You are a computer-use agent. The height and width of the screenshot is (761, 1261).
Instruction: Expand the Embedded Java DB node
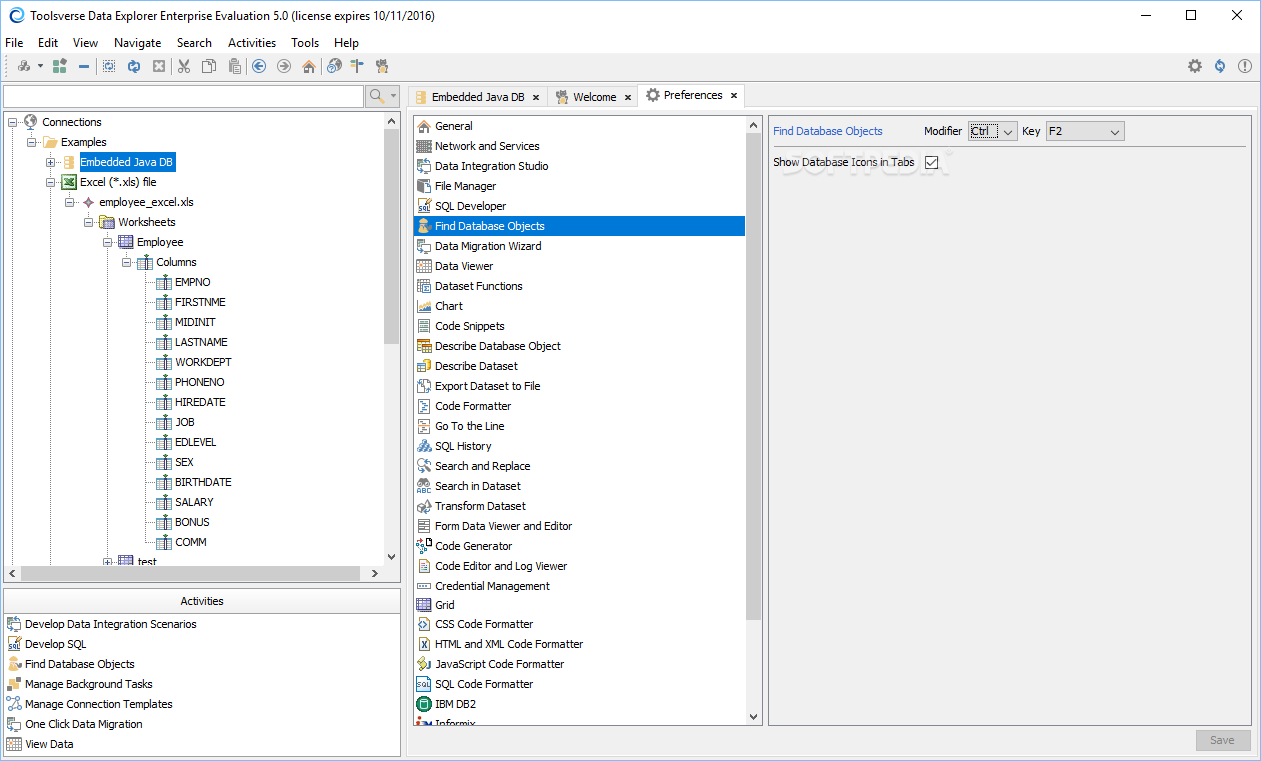[x=51, y=162]
